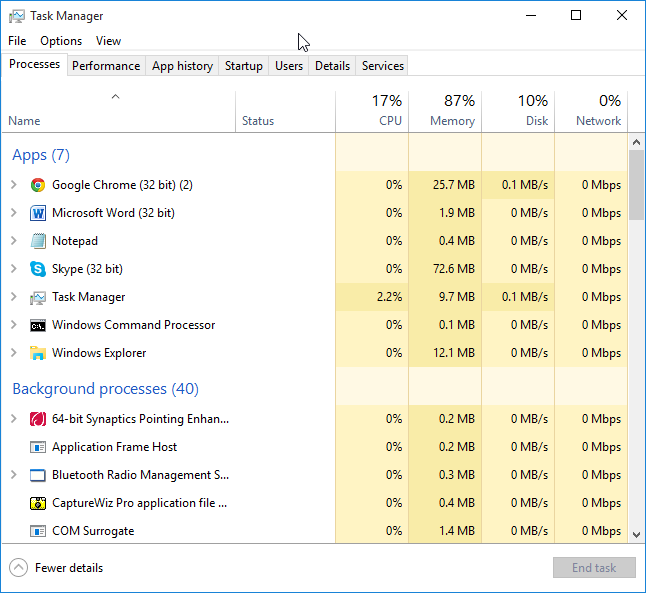Click the CaptureWiz Pro camera icon
The height and width of the screenshot is (593, 646).
[37, 503]
